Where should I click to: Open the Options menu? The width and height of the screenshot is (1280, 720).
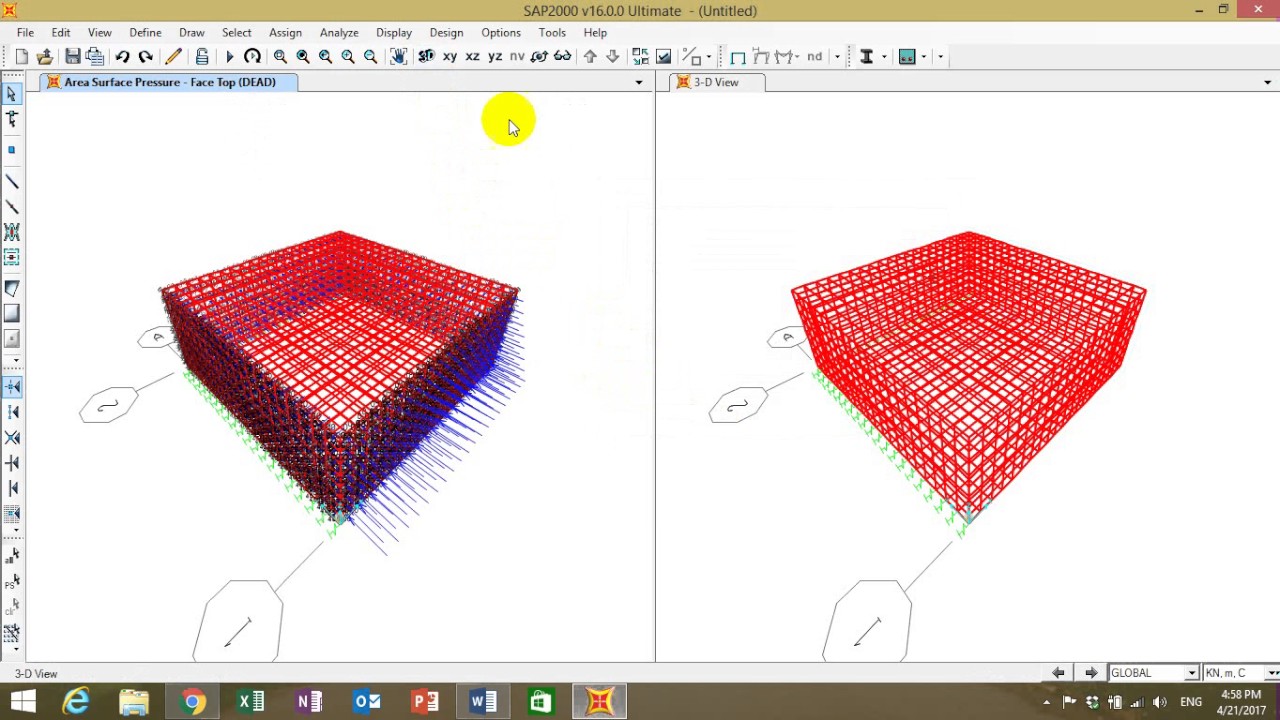pos(501,33)
